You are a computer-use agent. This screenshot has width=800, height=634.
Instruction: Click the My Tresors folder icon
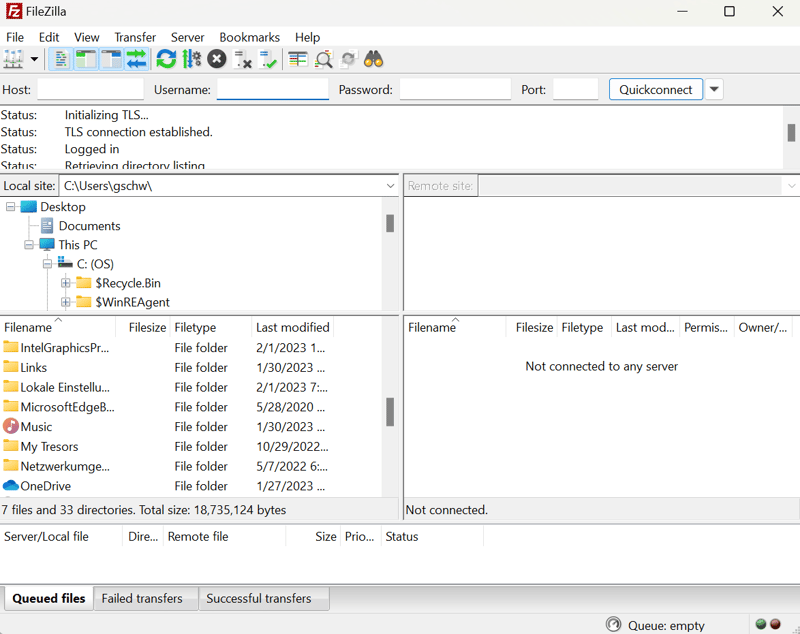11,446
